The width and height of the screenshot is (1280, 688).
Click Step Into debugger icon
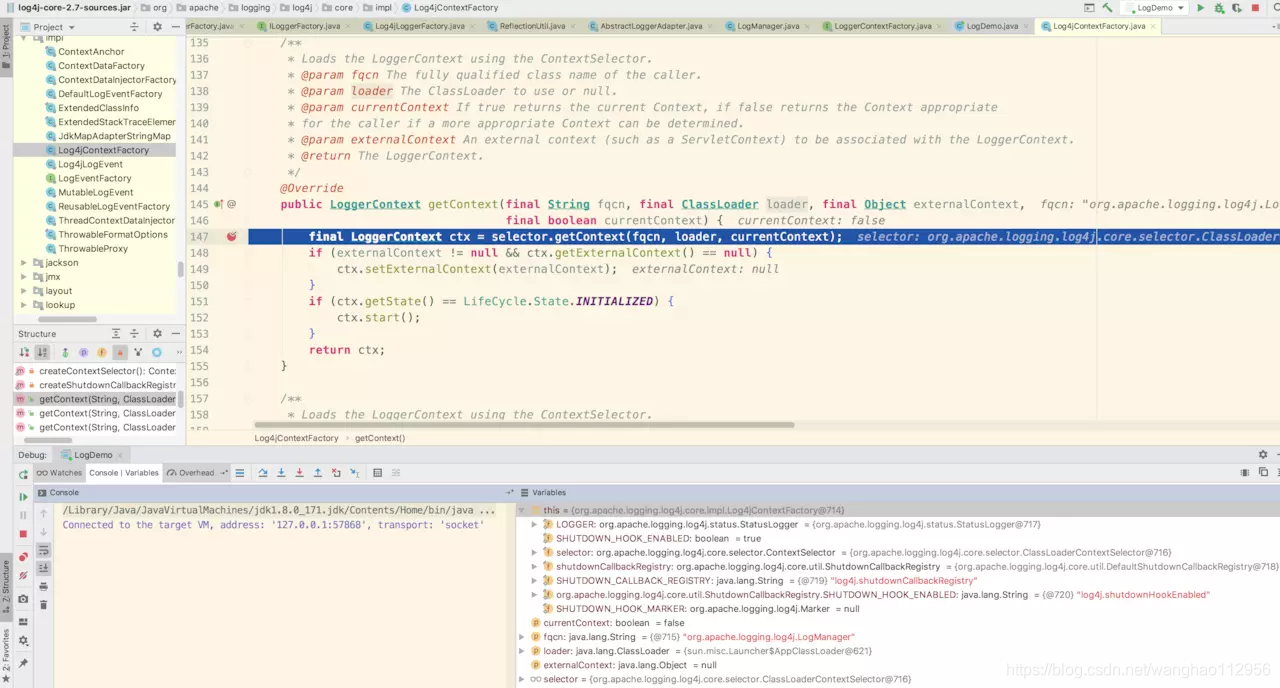pos(281,473)
